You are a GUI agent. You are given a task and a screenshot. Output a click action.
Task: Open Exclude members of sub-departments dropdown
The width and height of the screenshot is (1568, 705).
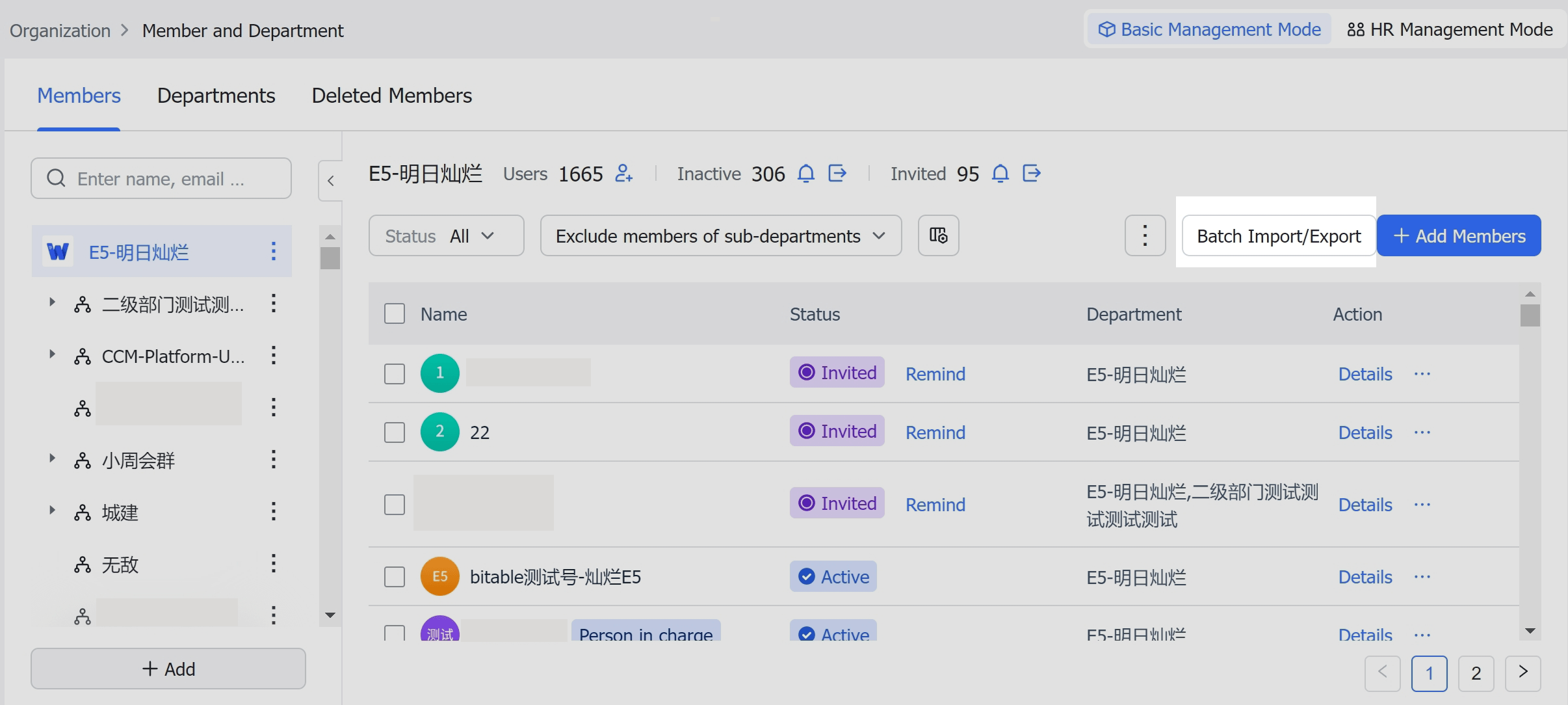click(x=720, y=235)
